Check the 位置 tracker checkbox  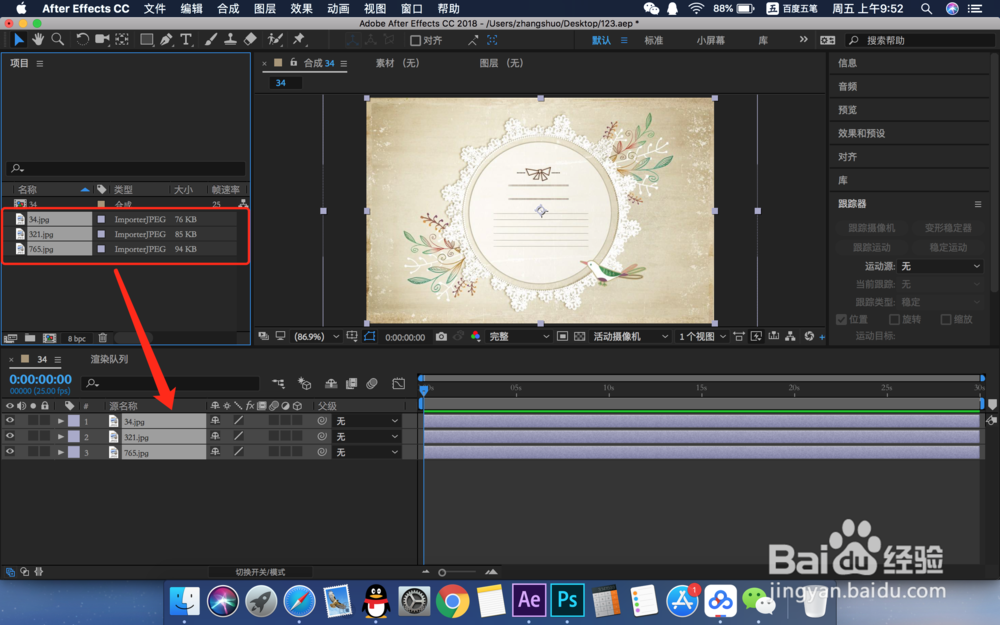[x=841, y=320]
